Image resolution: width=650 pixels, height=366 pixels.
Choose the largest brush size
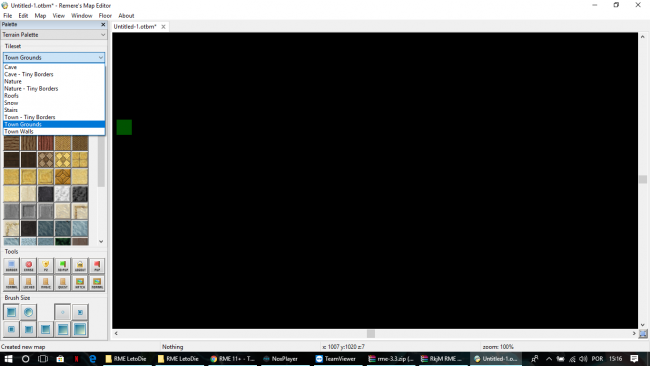coord(80,329)
